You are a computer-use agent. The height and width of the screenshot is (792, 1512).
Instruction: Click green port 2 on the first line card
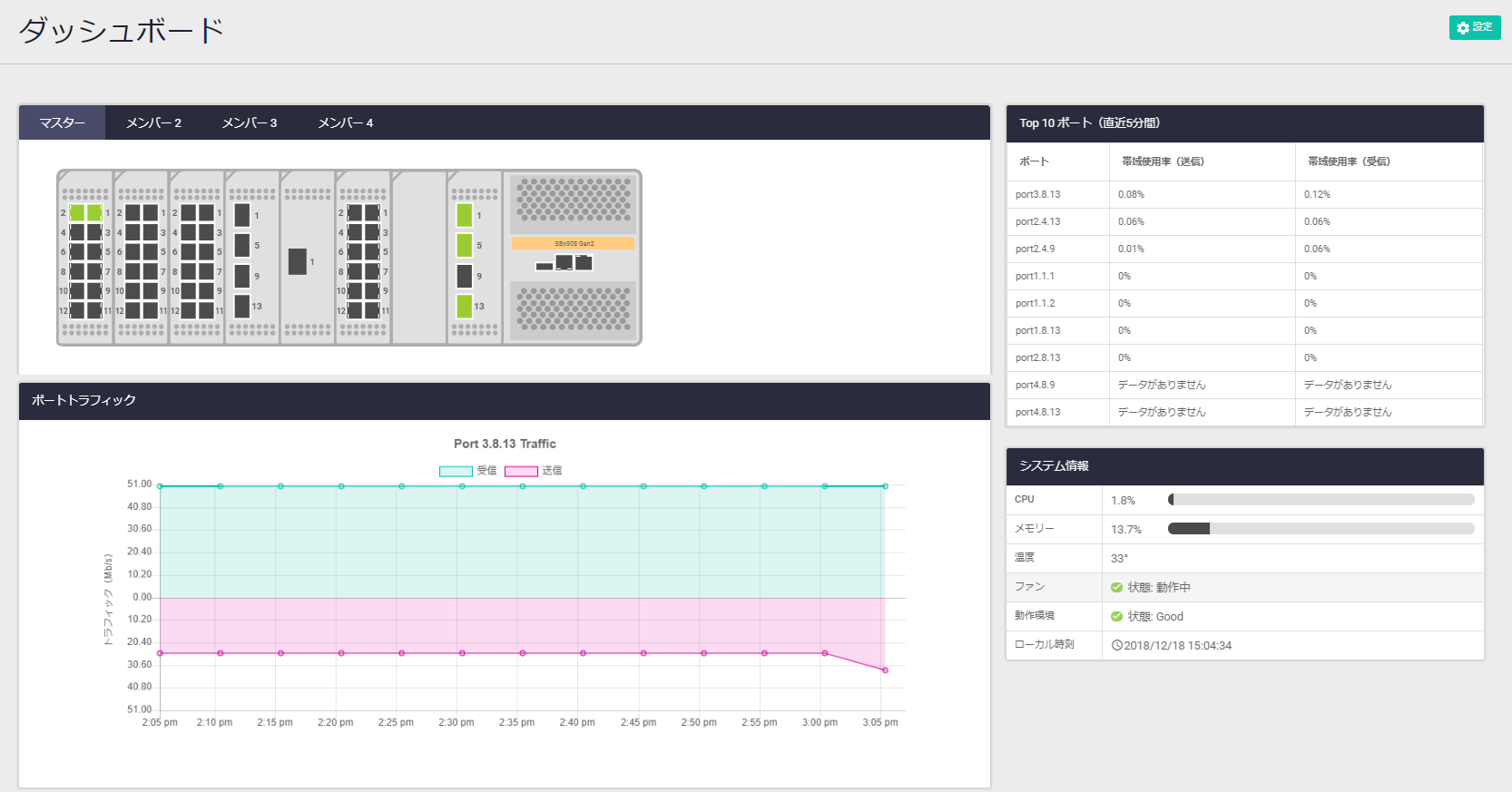[x=77, y=212]
